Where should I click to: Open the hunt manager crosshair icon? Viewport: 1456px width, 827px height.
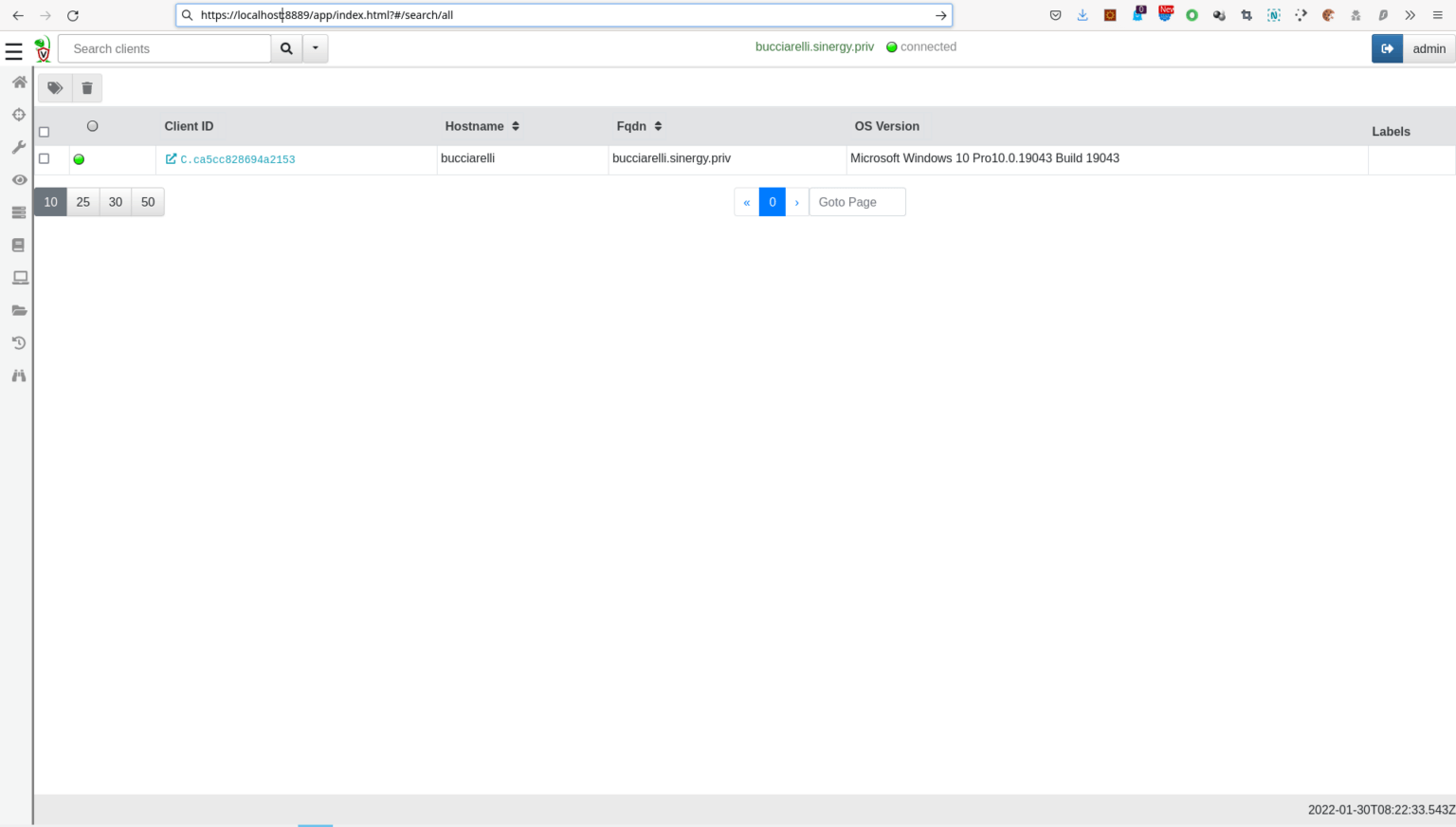[x=19, y=115]
